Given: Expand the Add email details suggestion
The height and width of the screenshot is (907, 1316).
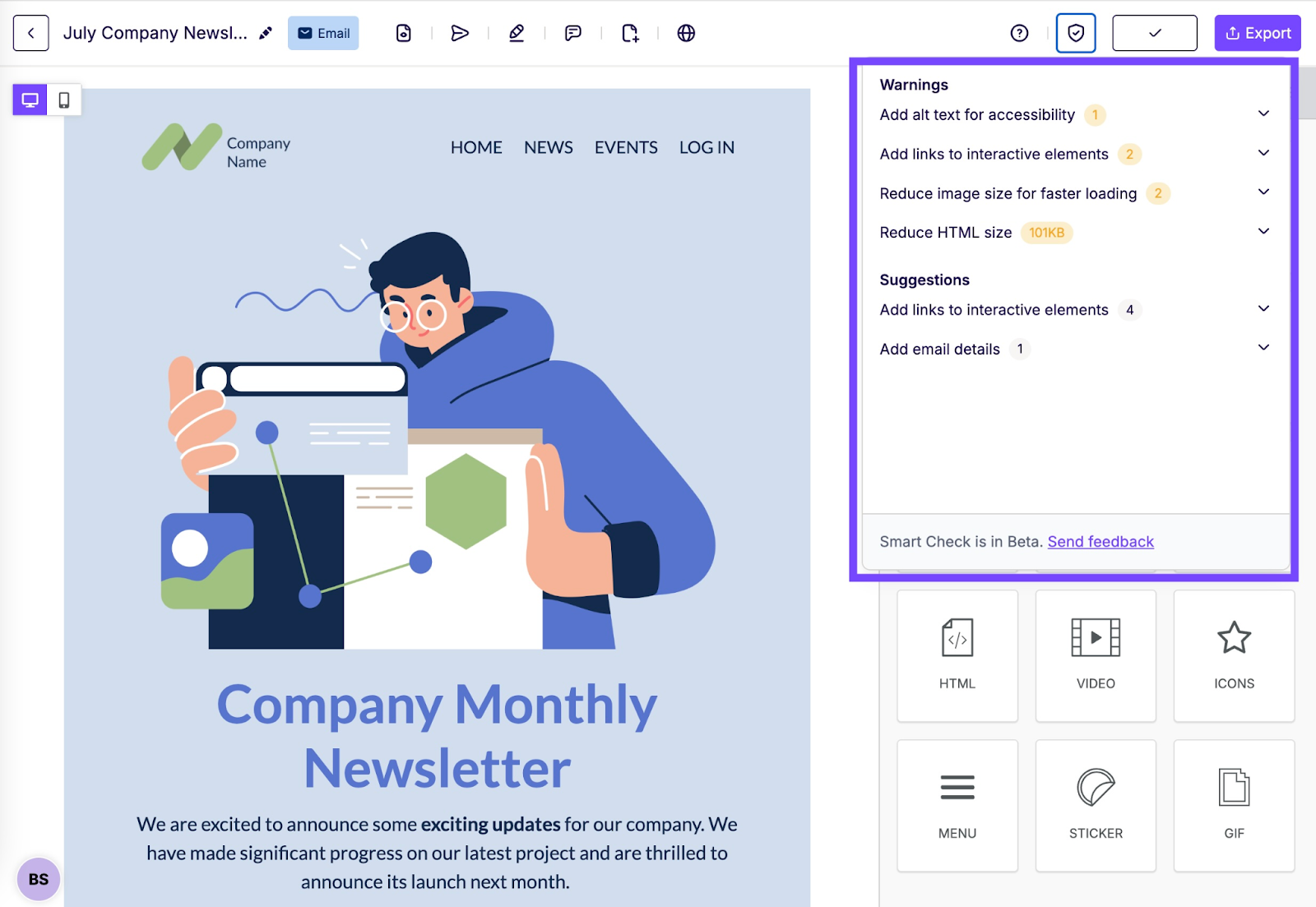Looking at the screenshot, I should 1263,349.
